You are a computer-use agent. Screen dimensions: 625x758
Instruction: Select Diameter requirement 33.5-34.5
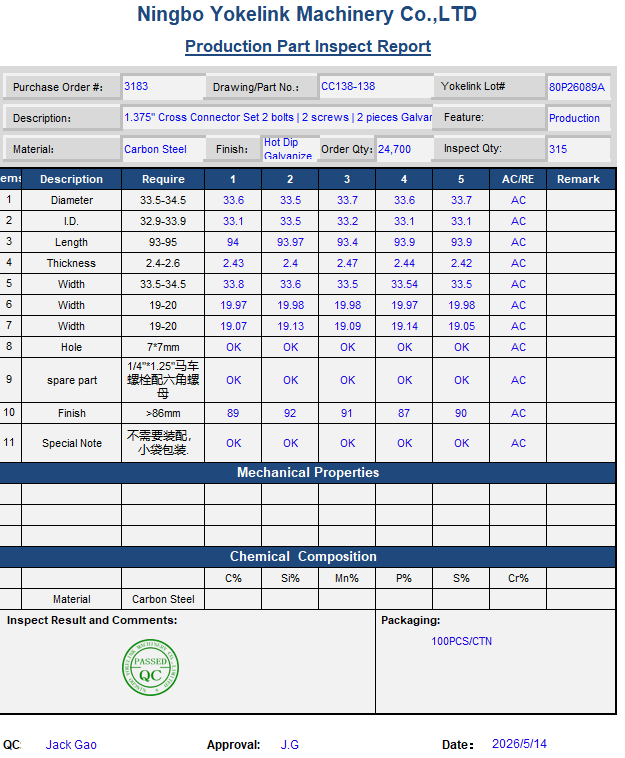[x=163, y=200]
